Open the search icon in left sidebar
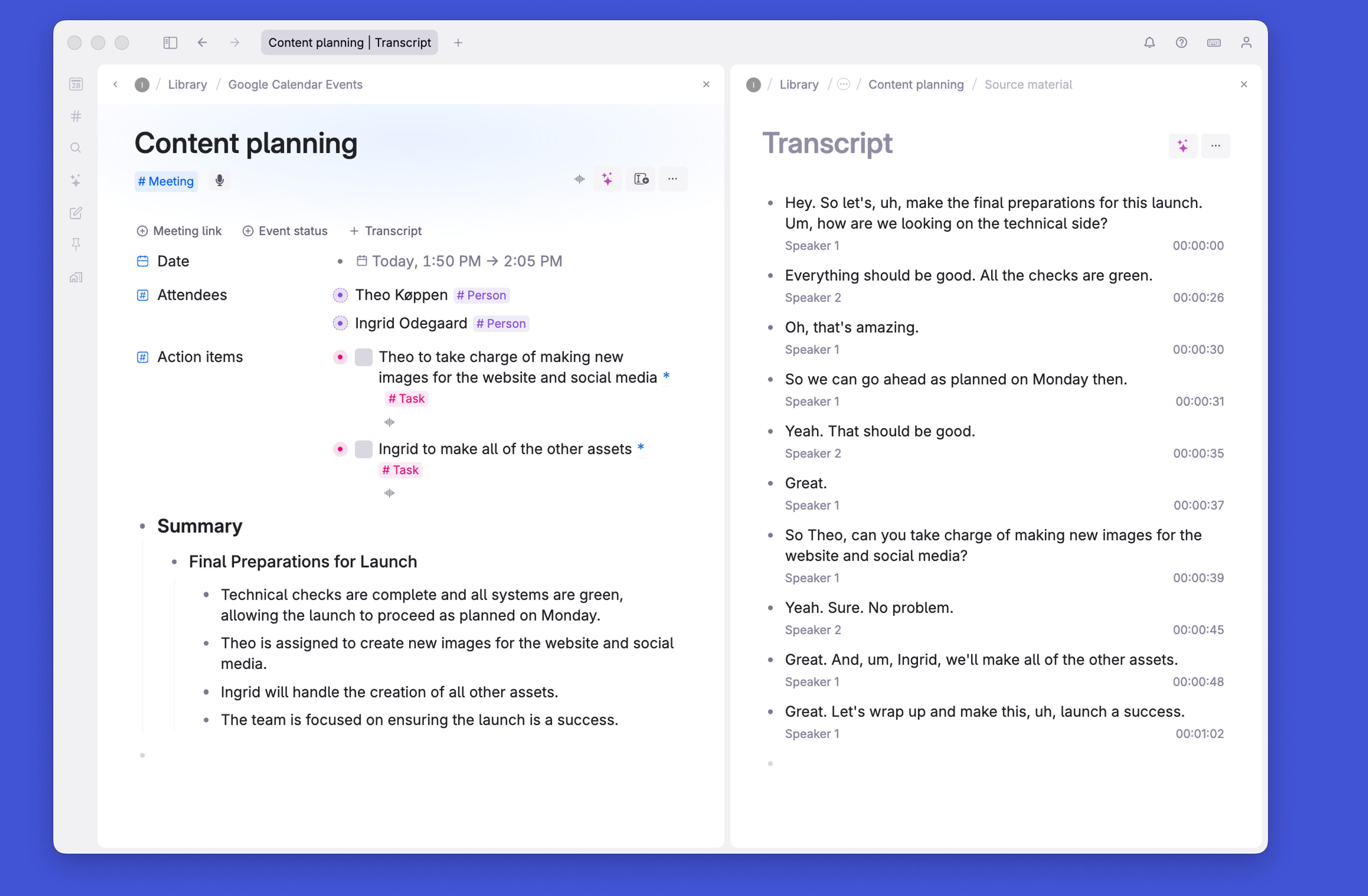 click(x=76, y=148)
